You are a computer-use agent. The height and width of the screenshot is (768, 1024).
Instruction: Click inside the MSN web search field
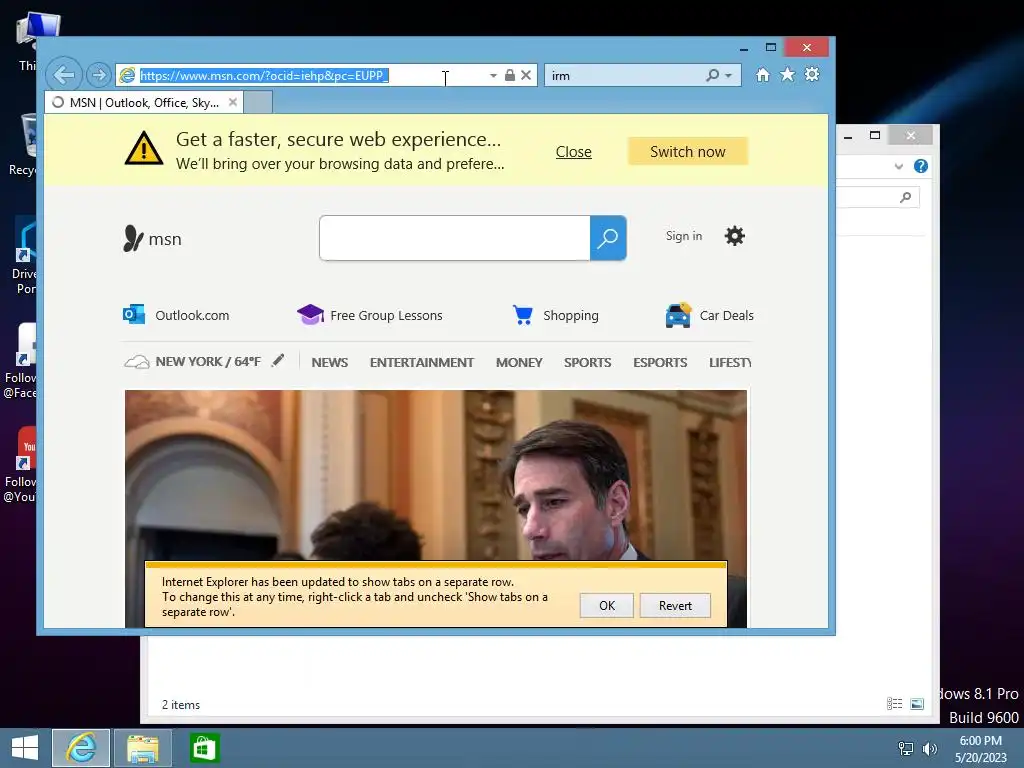pos(455,238)
